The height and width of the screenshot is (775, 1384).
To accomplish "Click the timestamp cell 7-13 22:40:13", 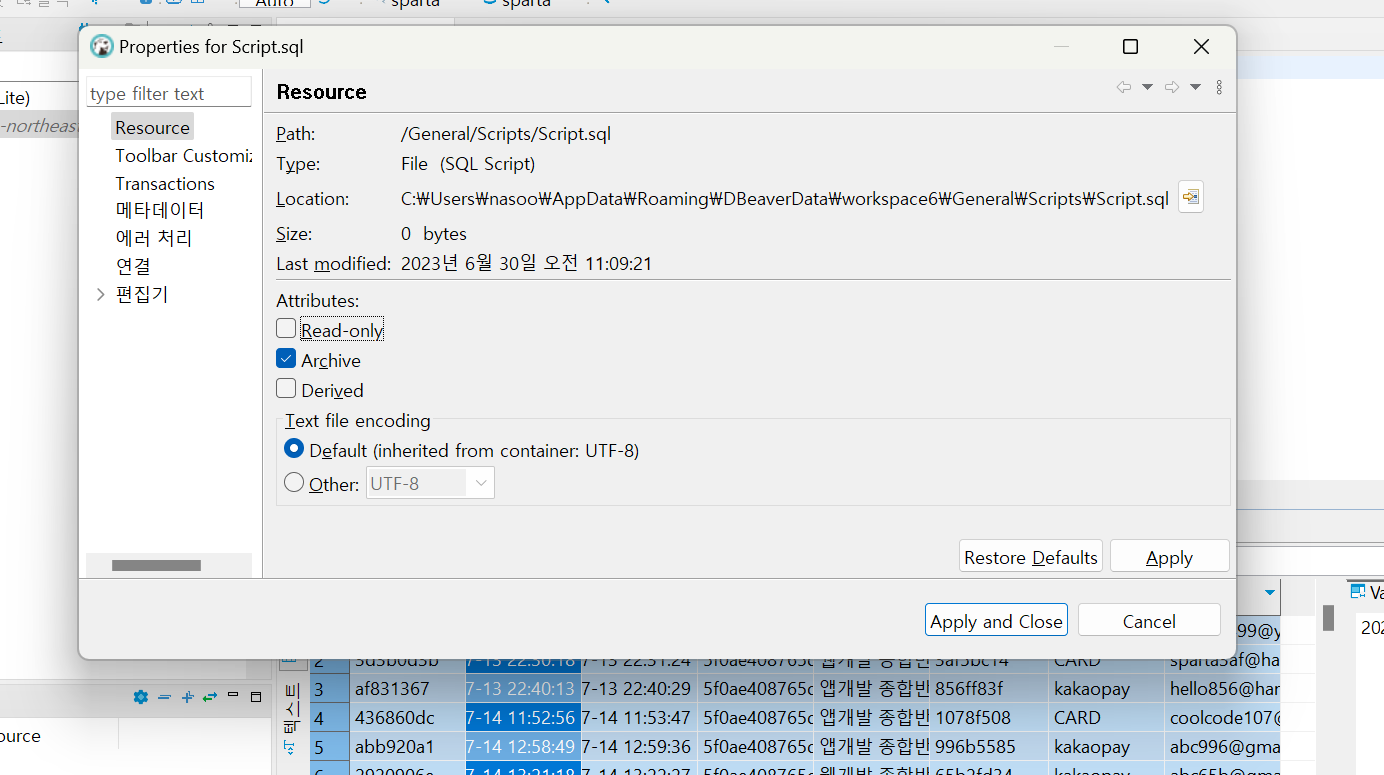I will click(523, 689).
